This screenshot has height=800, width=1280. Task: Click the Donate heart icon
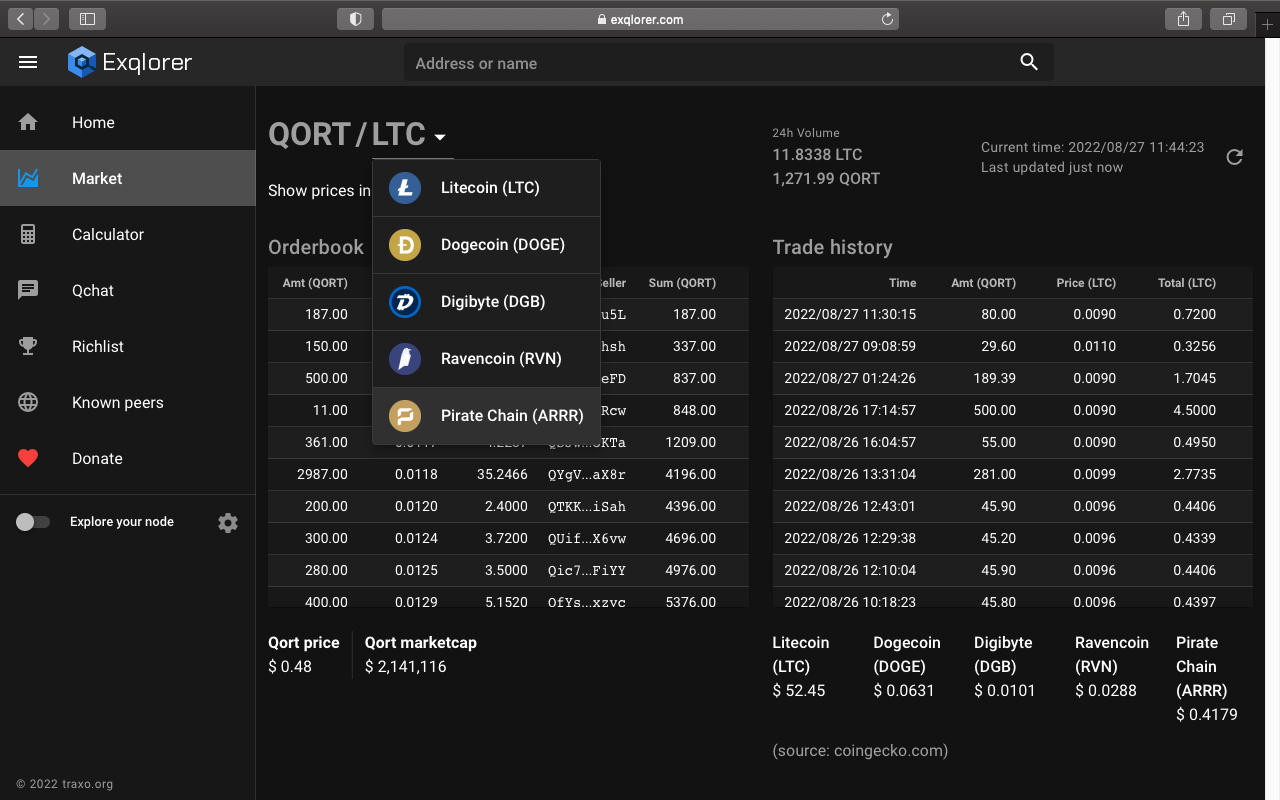[x=28, y=458]
